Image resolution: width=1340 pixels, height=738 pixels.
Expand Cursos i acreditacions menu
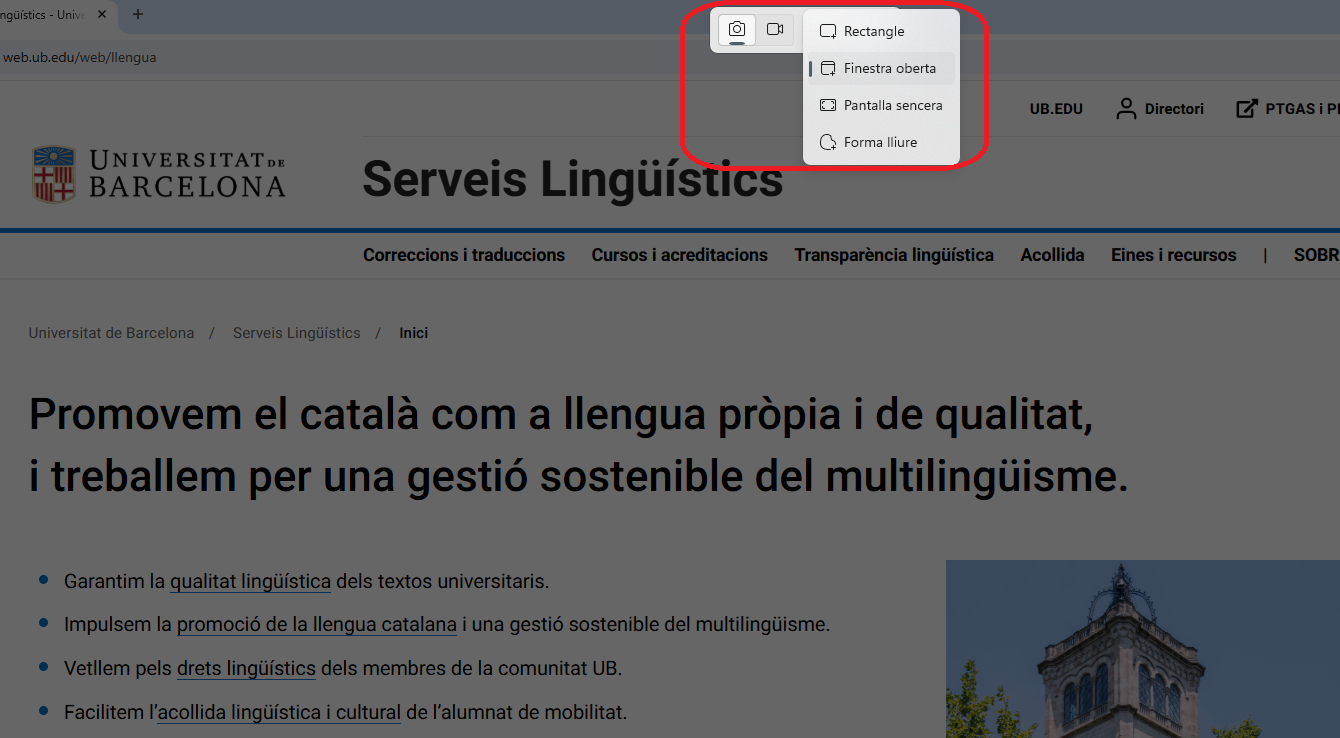coord(679,255)
